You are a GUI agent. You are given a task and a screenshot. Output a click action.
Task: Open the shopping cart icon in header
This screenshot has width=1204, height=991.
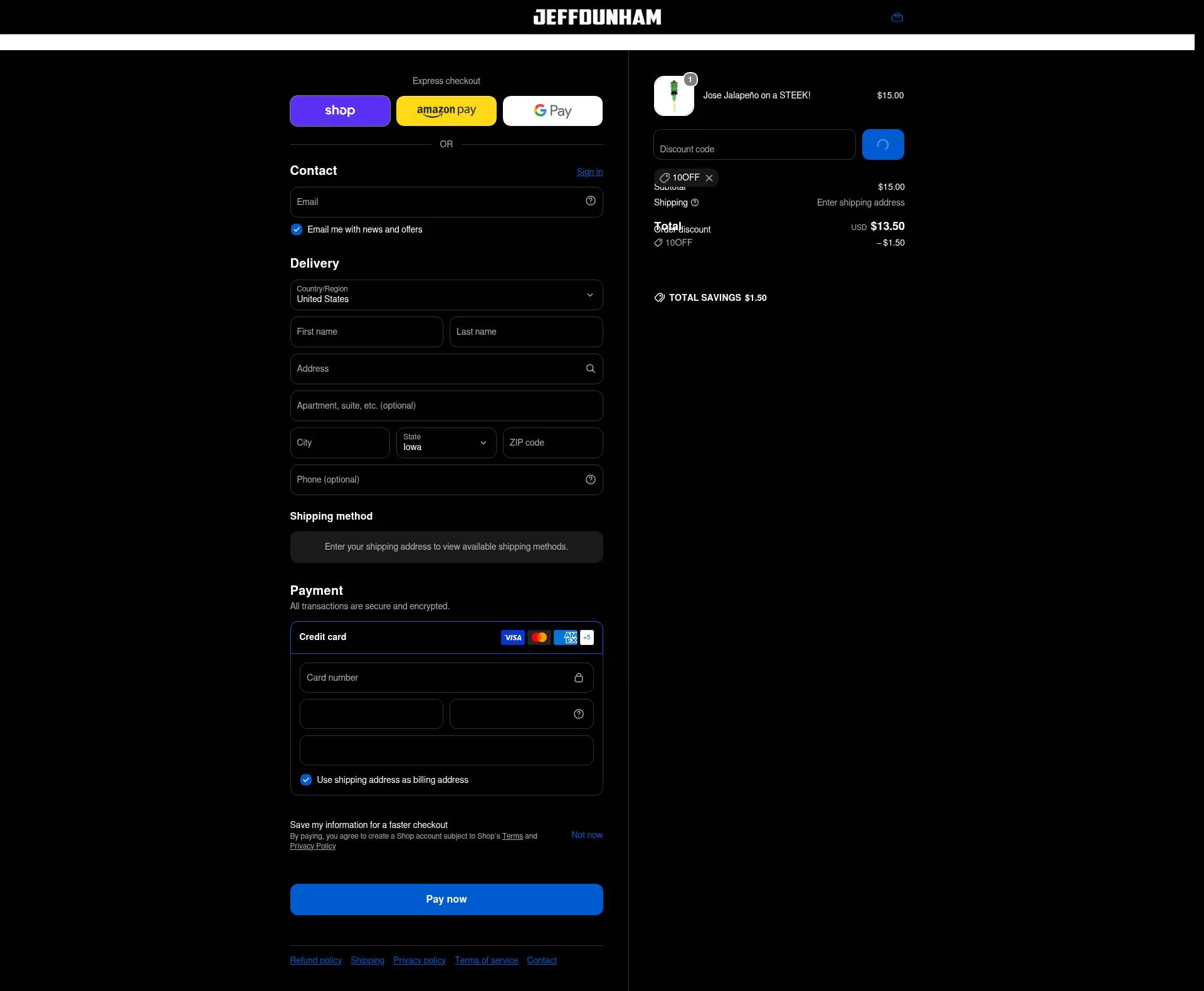[897, 18]
